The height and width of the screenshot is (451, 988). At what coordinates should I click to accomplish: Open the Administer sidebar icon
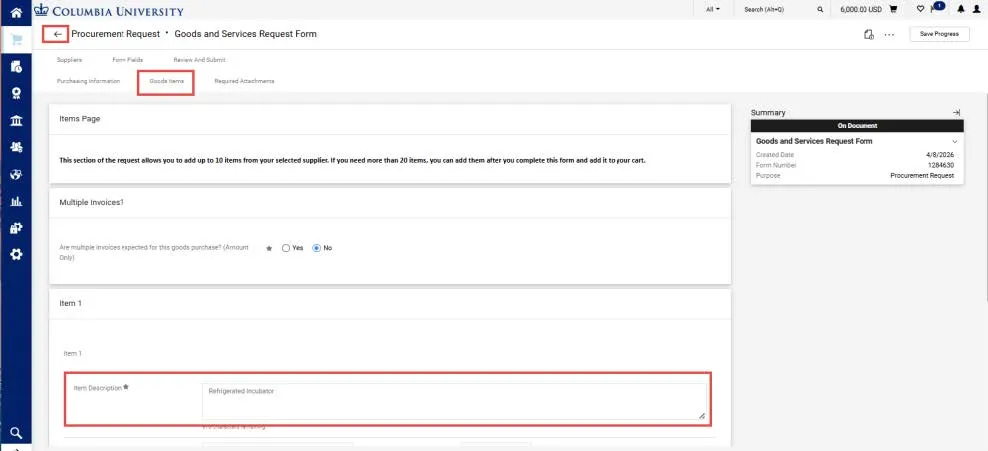point(16,228)
